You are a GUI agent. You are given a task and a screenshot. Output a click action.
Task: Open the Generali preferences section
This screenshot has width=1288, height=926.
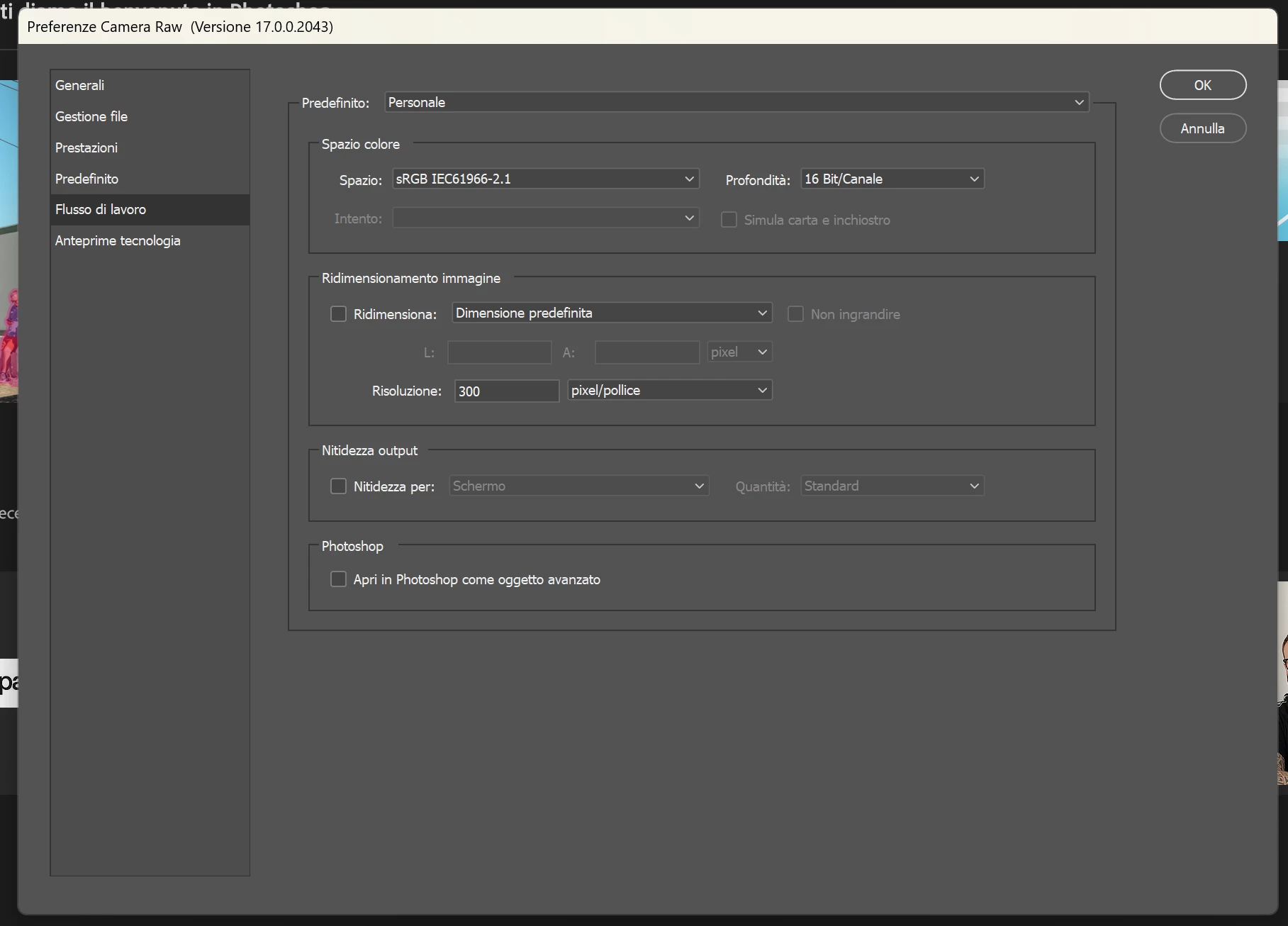[x=150, y=85]
